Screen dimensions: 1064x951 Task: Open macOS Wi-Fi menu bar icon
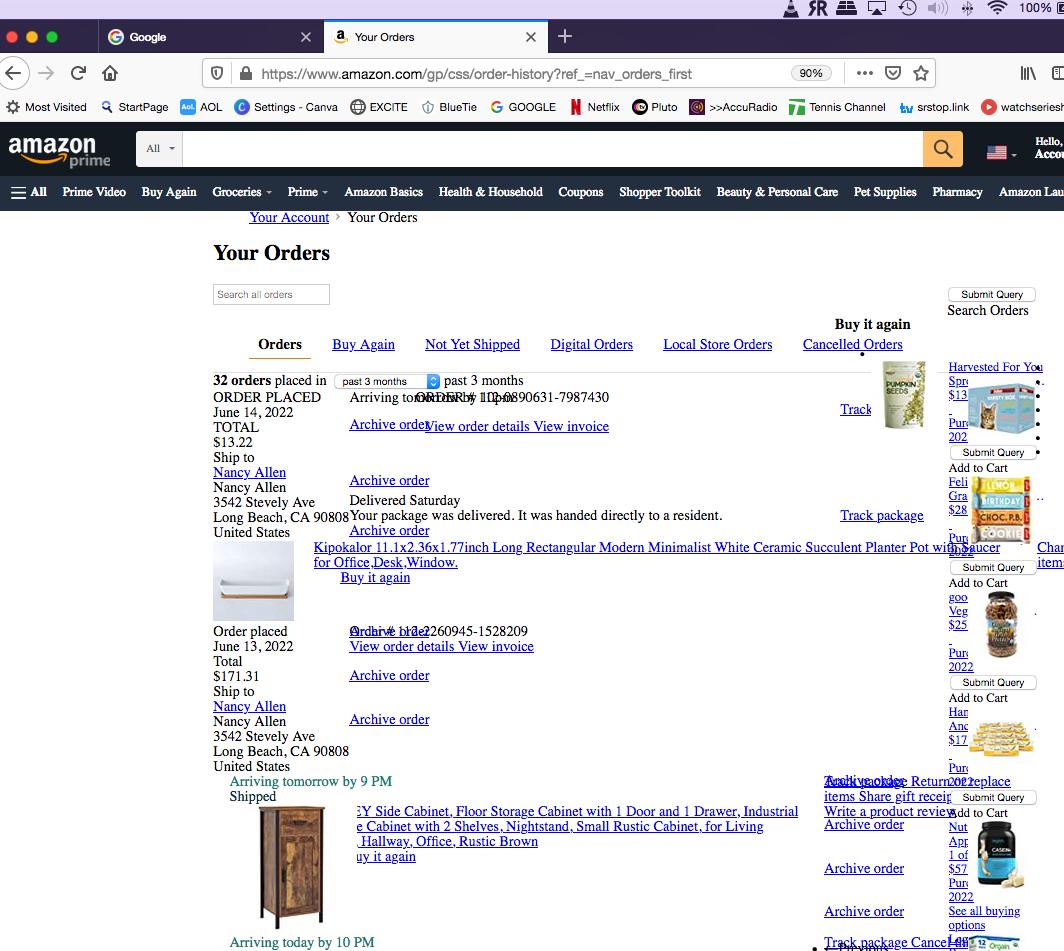[x=997, y=8]
